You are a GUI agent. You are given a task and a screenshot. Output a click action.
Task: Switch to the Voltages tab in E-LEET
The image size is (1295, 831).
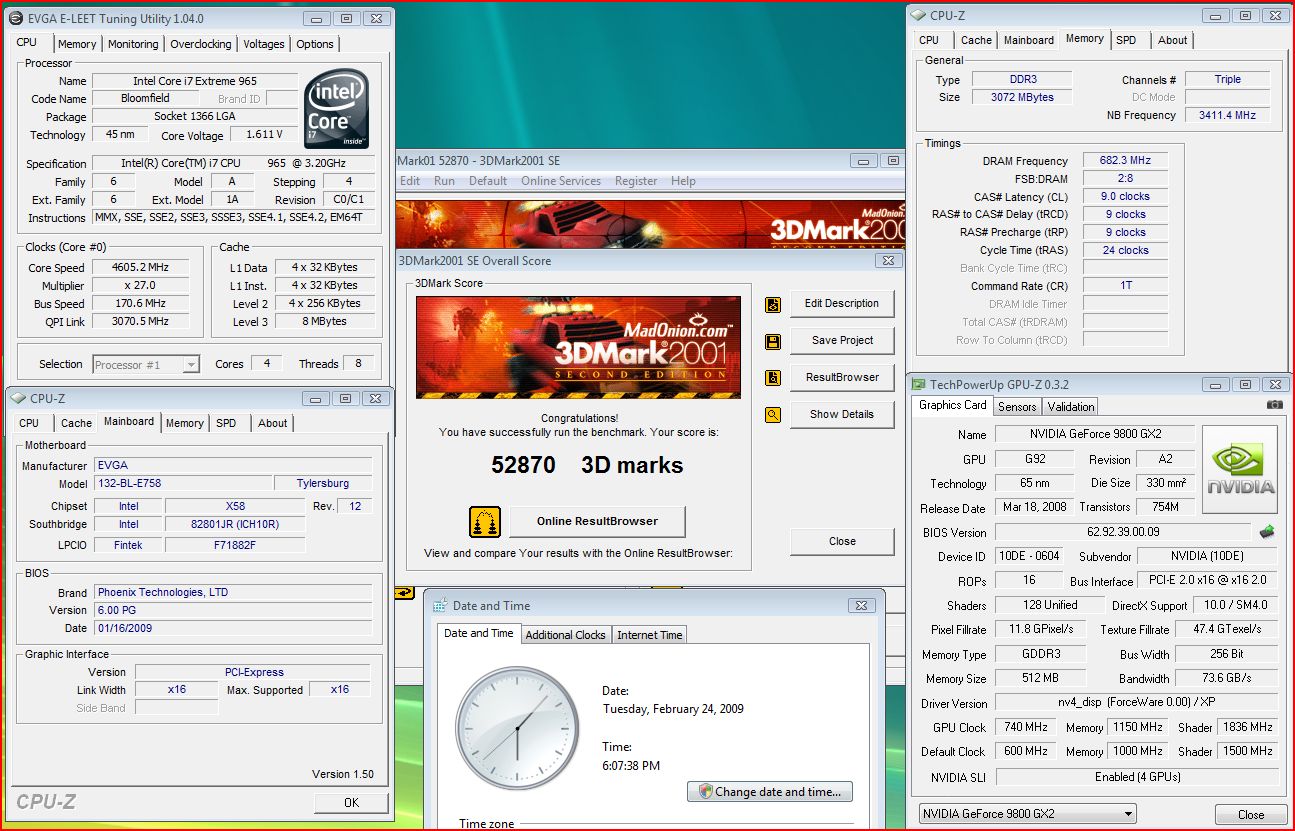tap(264, 44)
